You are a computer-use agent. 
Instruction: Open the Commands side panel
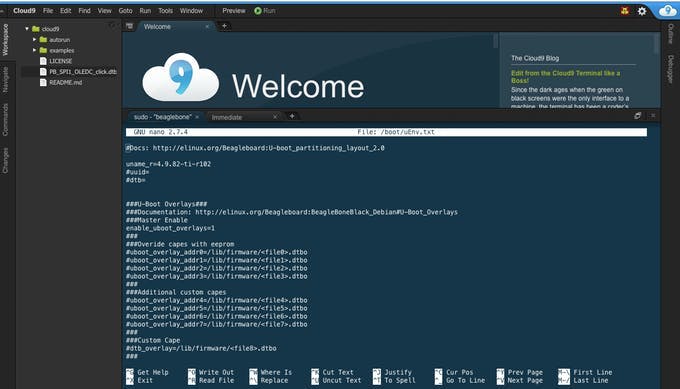[6, 120]
